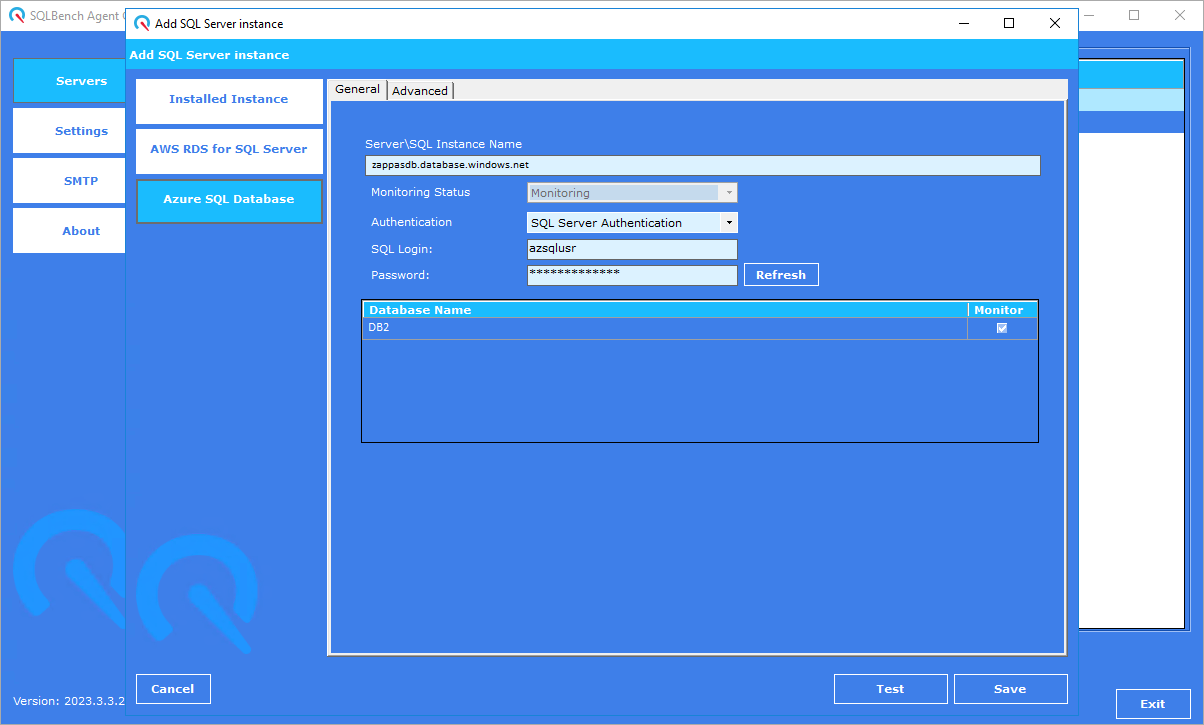Image resolution: width=1204 pixels, height=725 pixels.
Task: Maximize the Add SQL Server instance dialog
Action: (x=1009, y=23)
